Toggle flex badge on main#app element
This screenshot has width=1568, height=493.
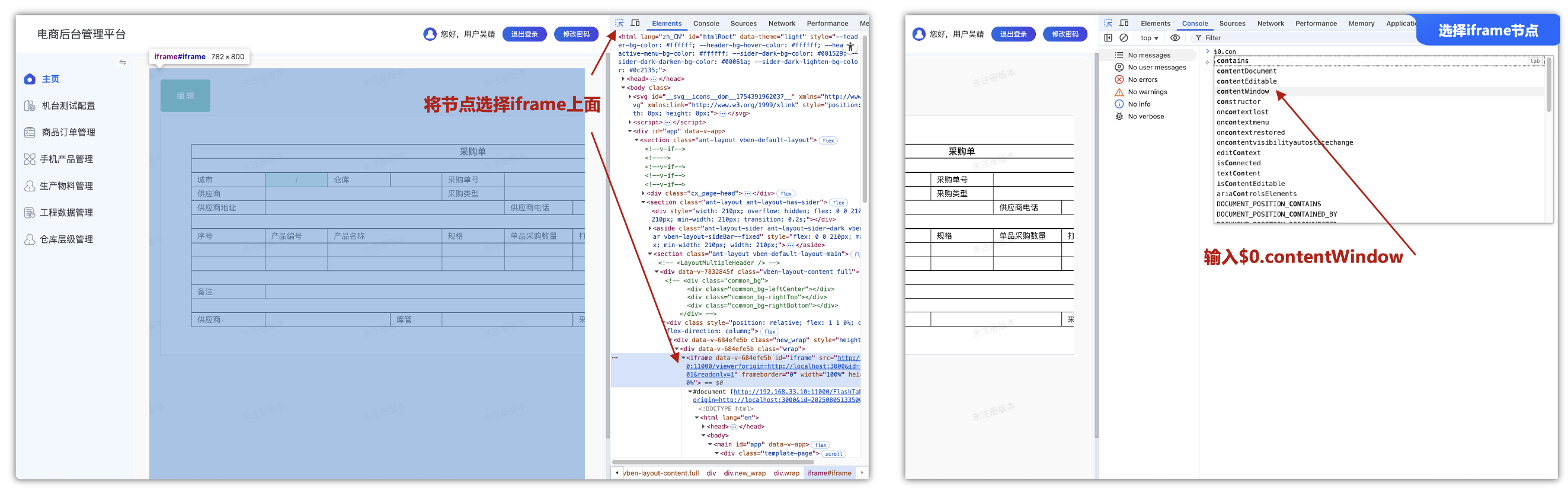coord(821,445)
